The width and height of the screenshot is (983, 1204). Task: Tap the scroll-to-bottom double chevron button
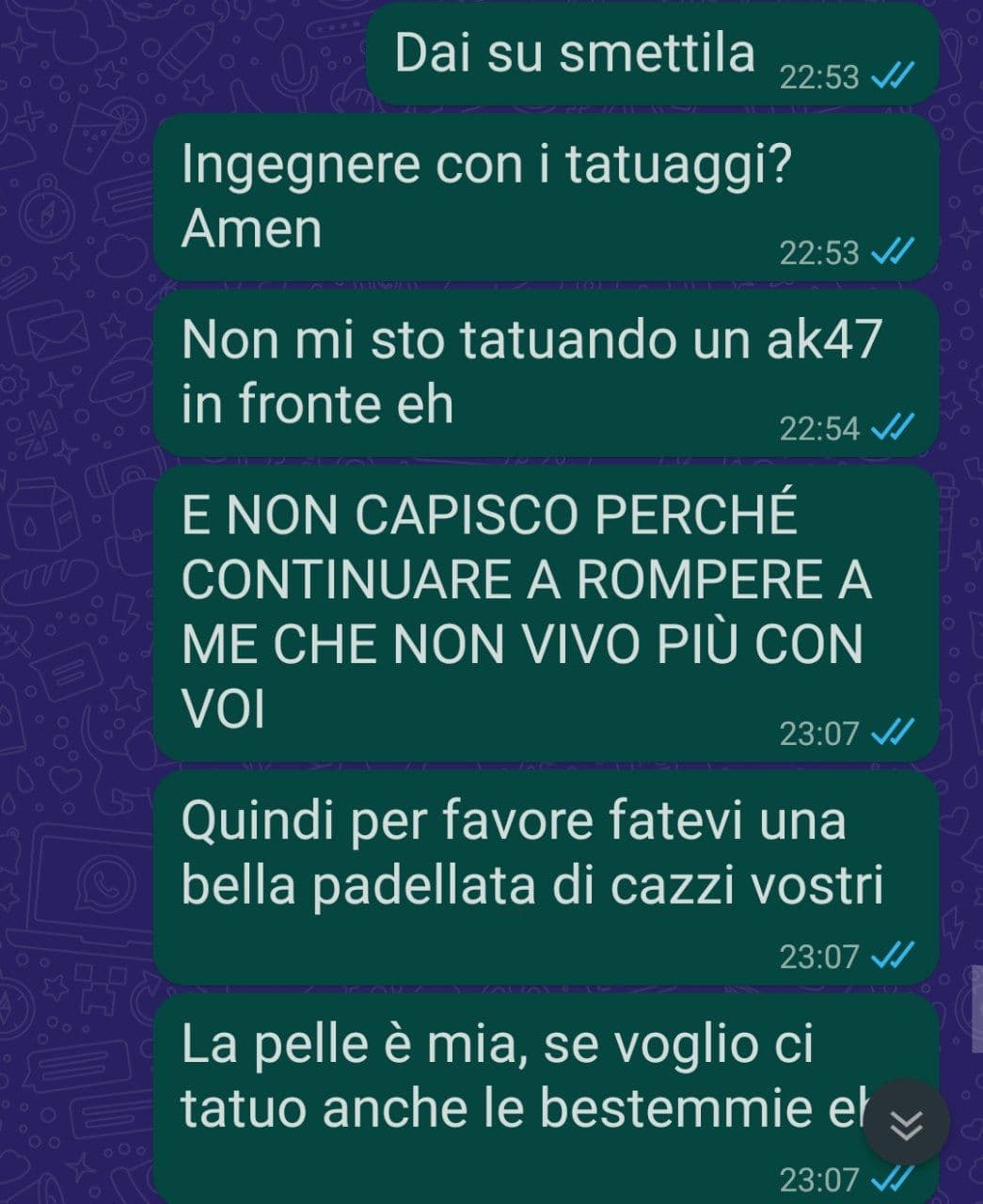coord(906,1123)
